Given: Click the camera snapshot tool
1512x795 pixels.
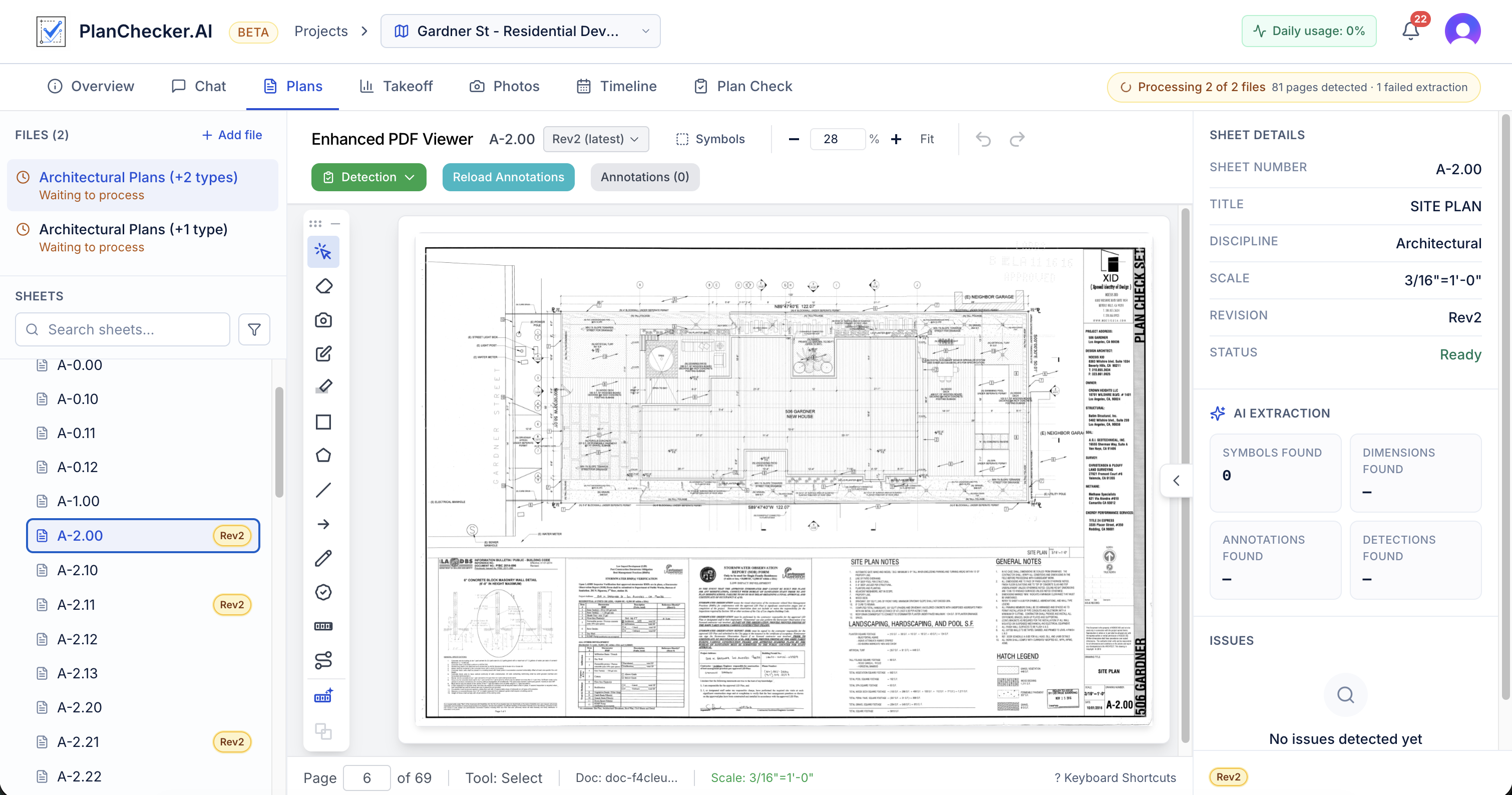Looking at the screenshot, I should 323,320.
